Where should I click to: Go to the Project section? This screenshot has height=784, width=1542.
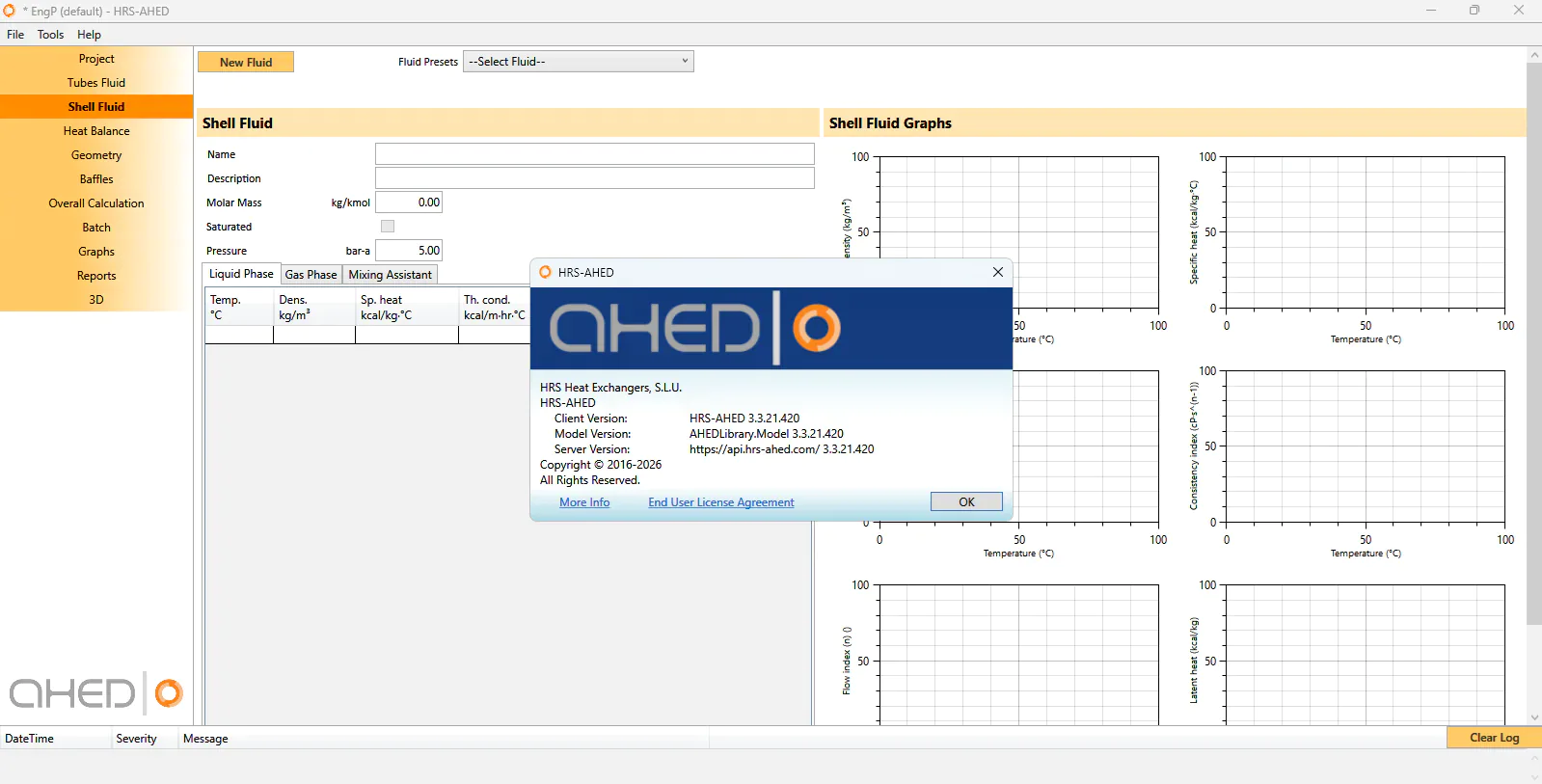coord(96,59)
